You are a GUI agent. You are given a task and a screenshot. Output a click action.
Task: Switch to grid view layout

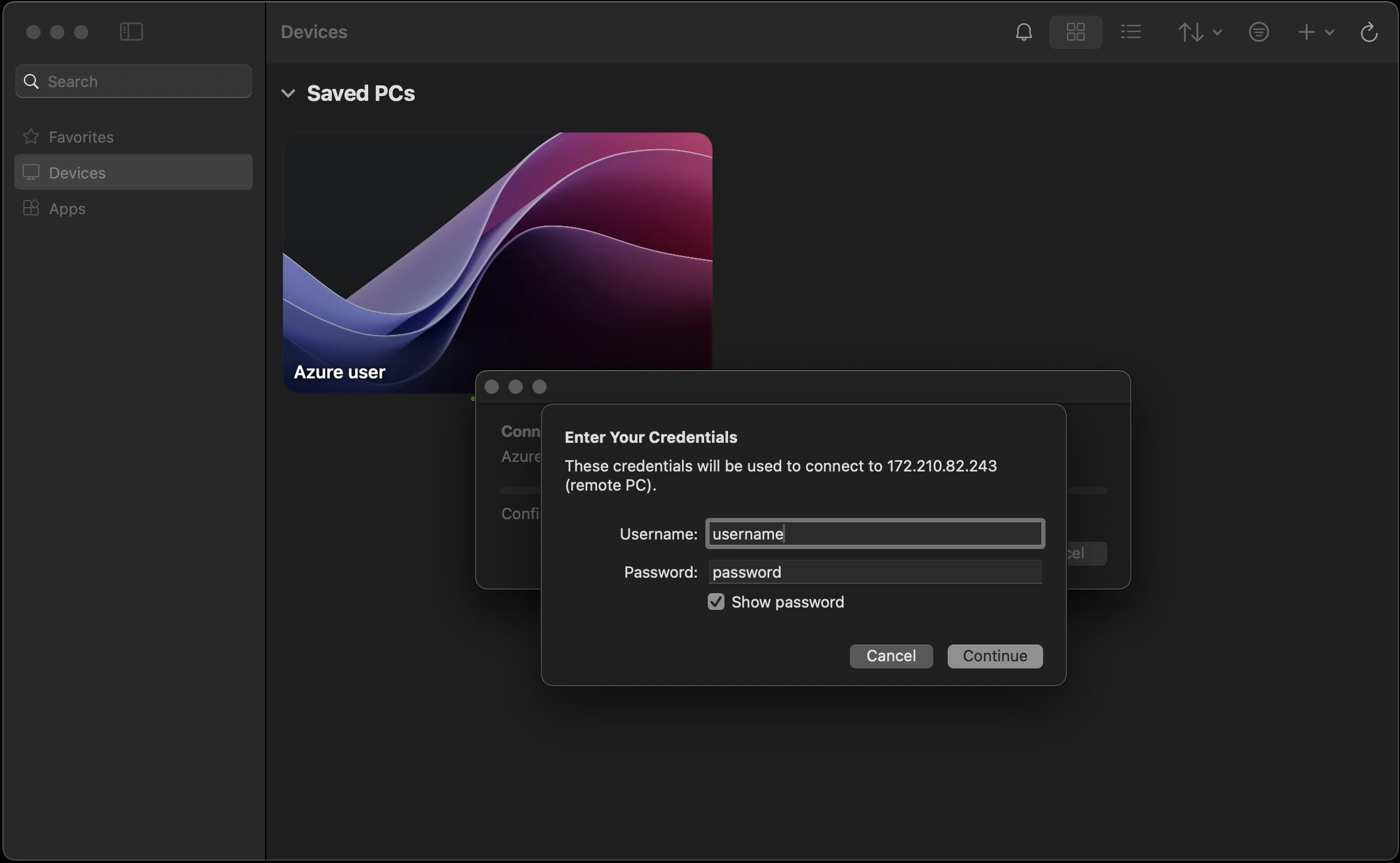pyautogui.click(x=1075, y=32)
